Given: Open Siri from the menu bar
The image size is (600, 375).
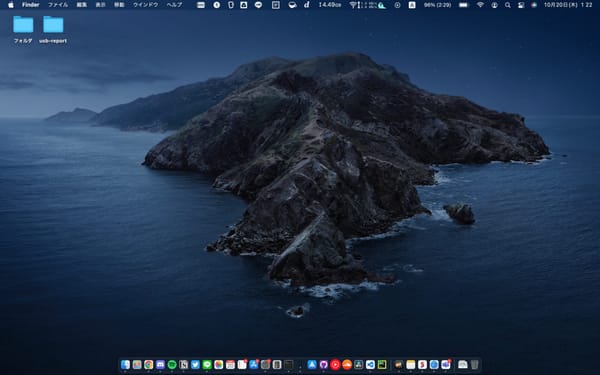Looking at the screenshot, I should pos(534,5).
